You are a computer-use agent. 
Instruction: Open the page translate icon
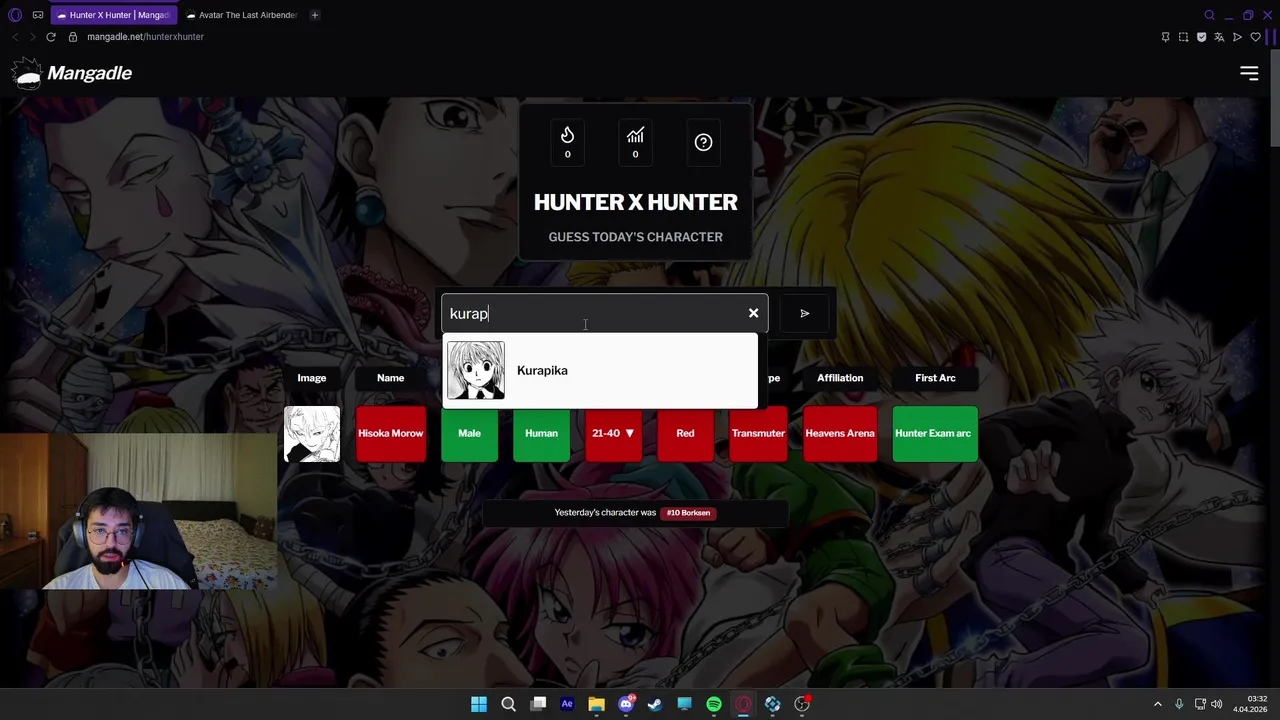tap(1219, 37)
